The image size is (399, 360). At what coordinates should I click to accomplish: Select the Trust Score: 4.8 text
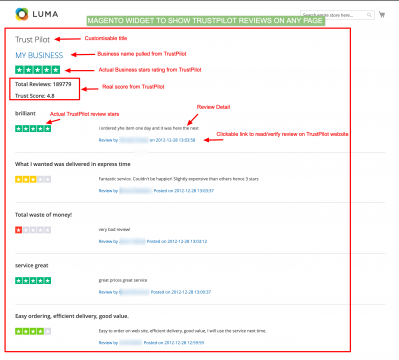point(35,96)
